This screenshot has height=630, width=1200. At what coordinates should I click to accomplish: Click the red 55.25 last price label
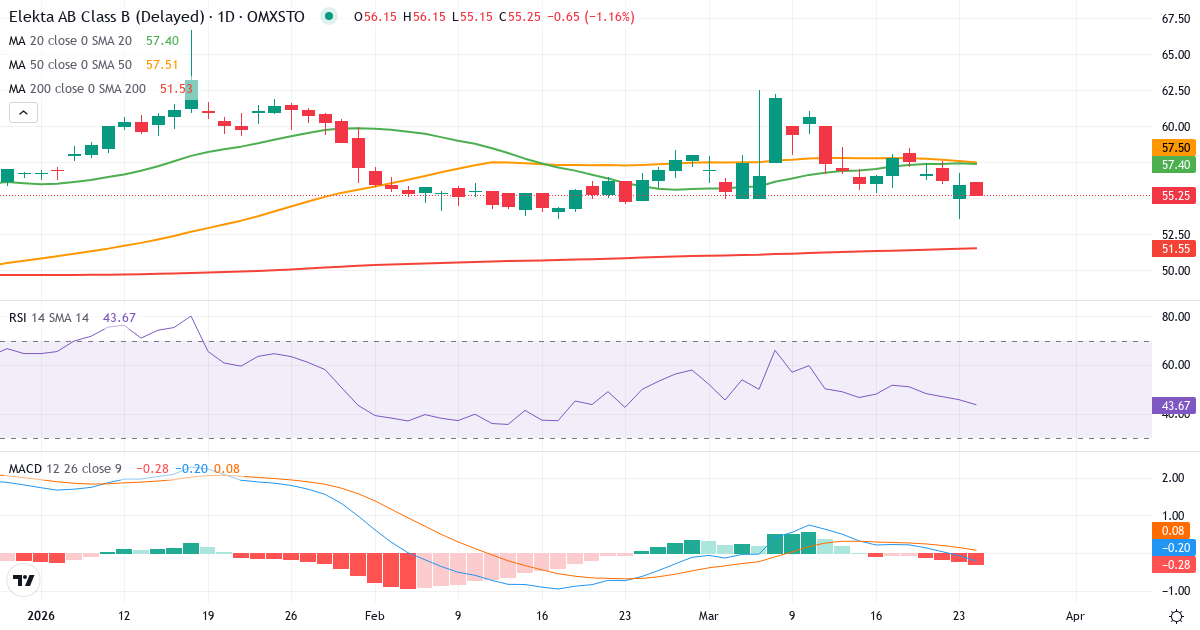(x=1172, y=196)
